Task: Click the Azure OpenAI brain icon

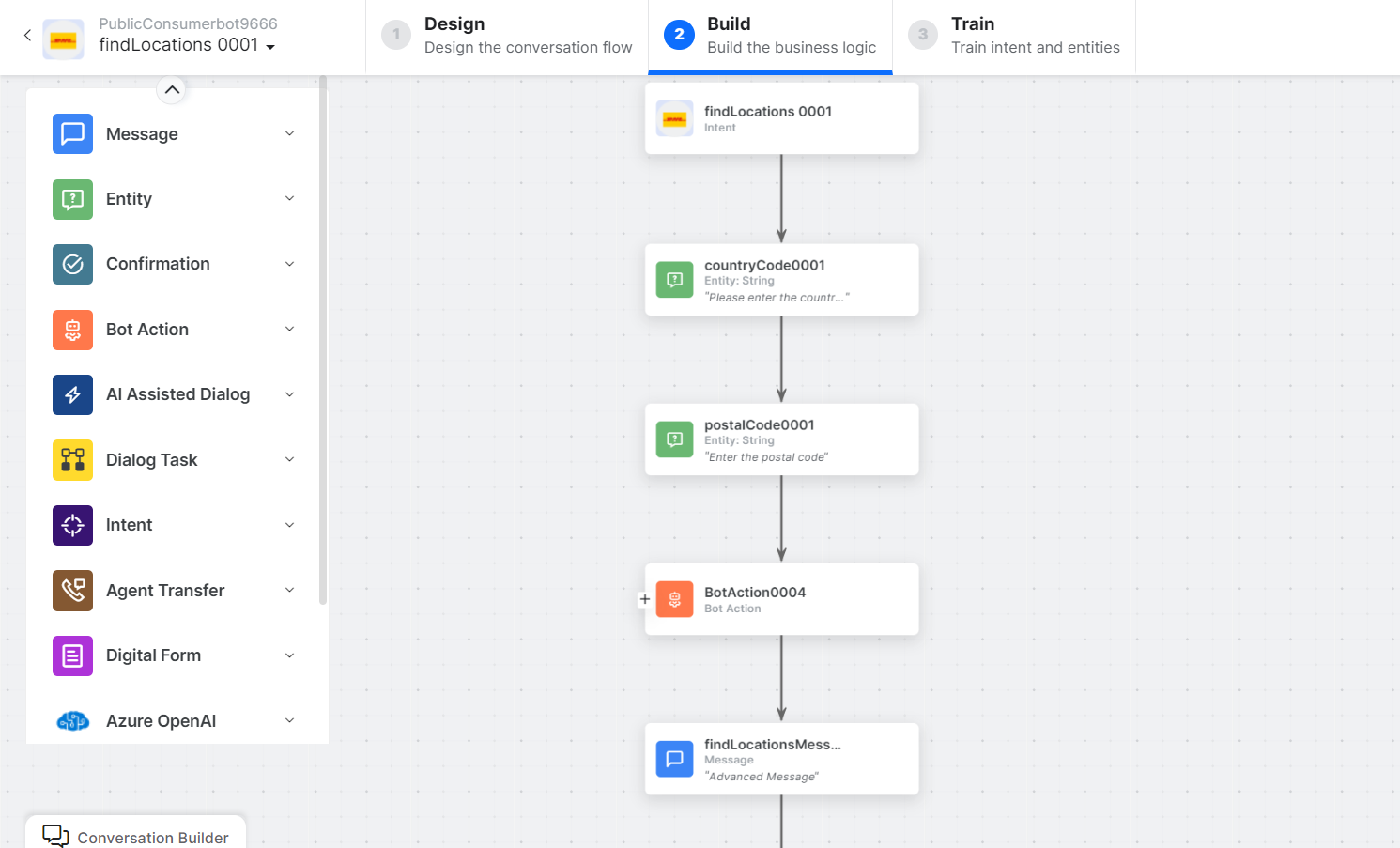Action: click(72, 721)
